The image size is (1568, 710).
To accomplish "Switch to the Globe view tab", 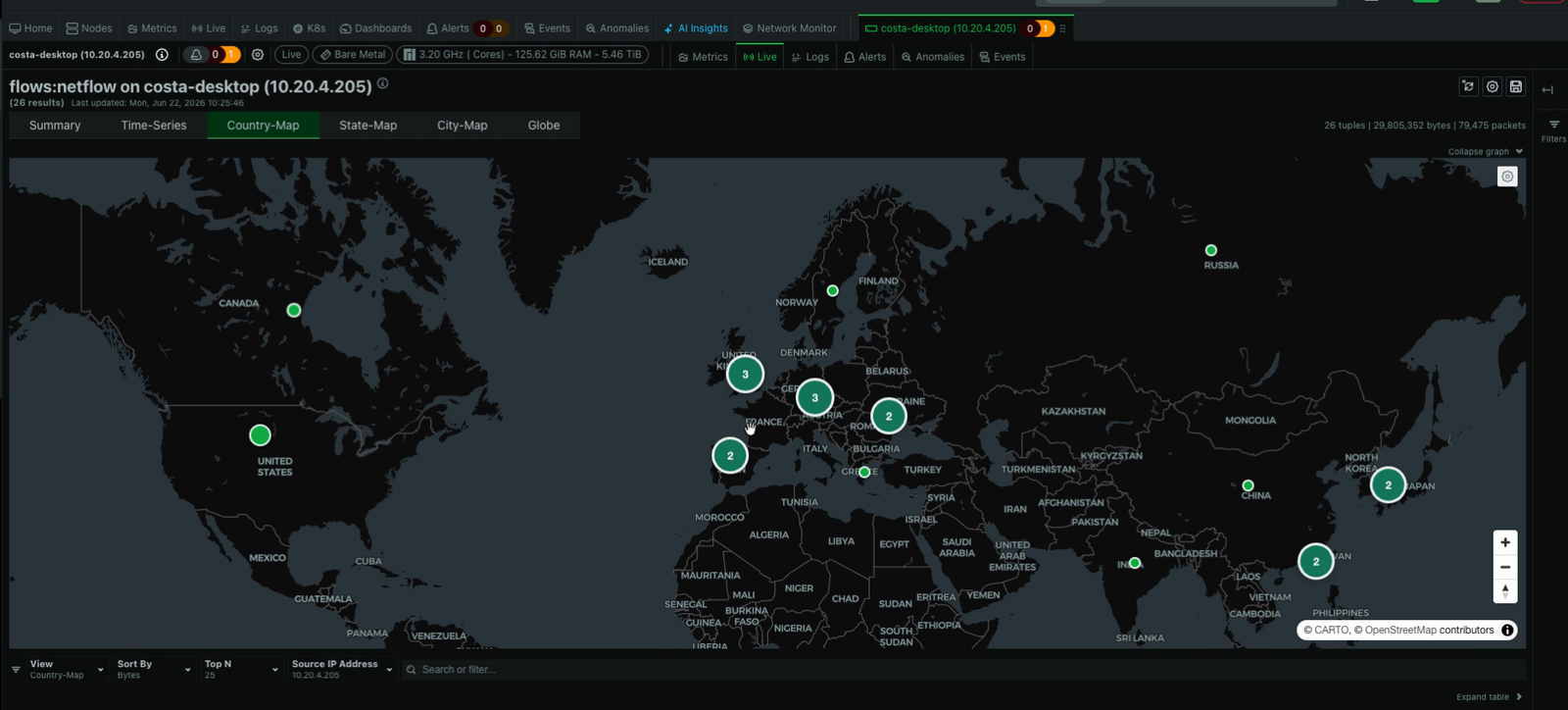I will point(544,126).
